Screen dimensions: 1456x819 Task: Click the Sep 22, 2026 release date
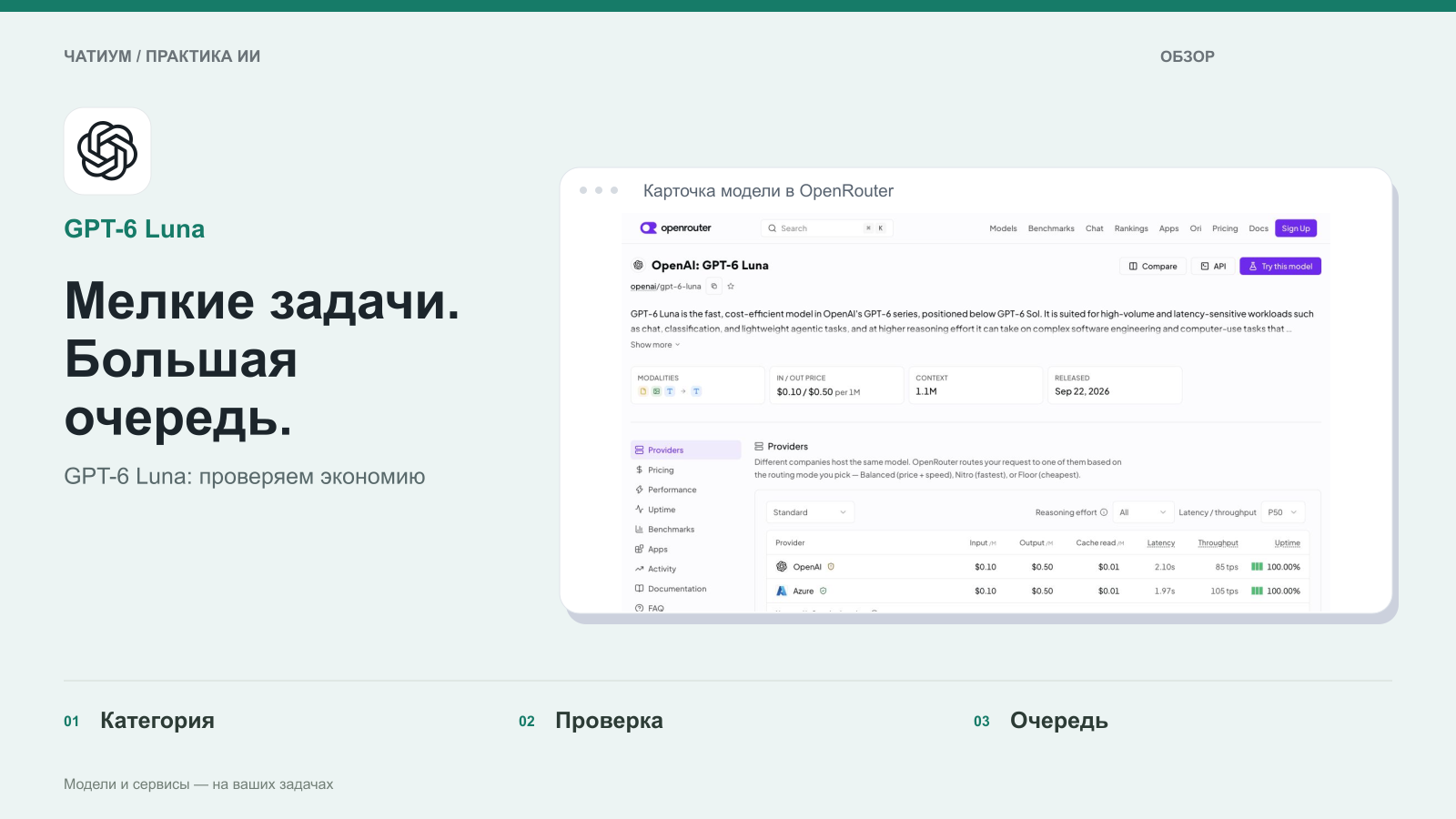(1082, 392)
